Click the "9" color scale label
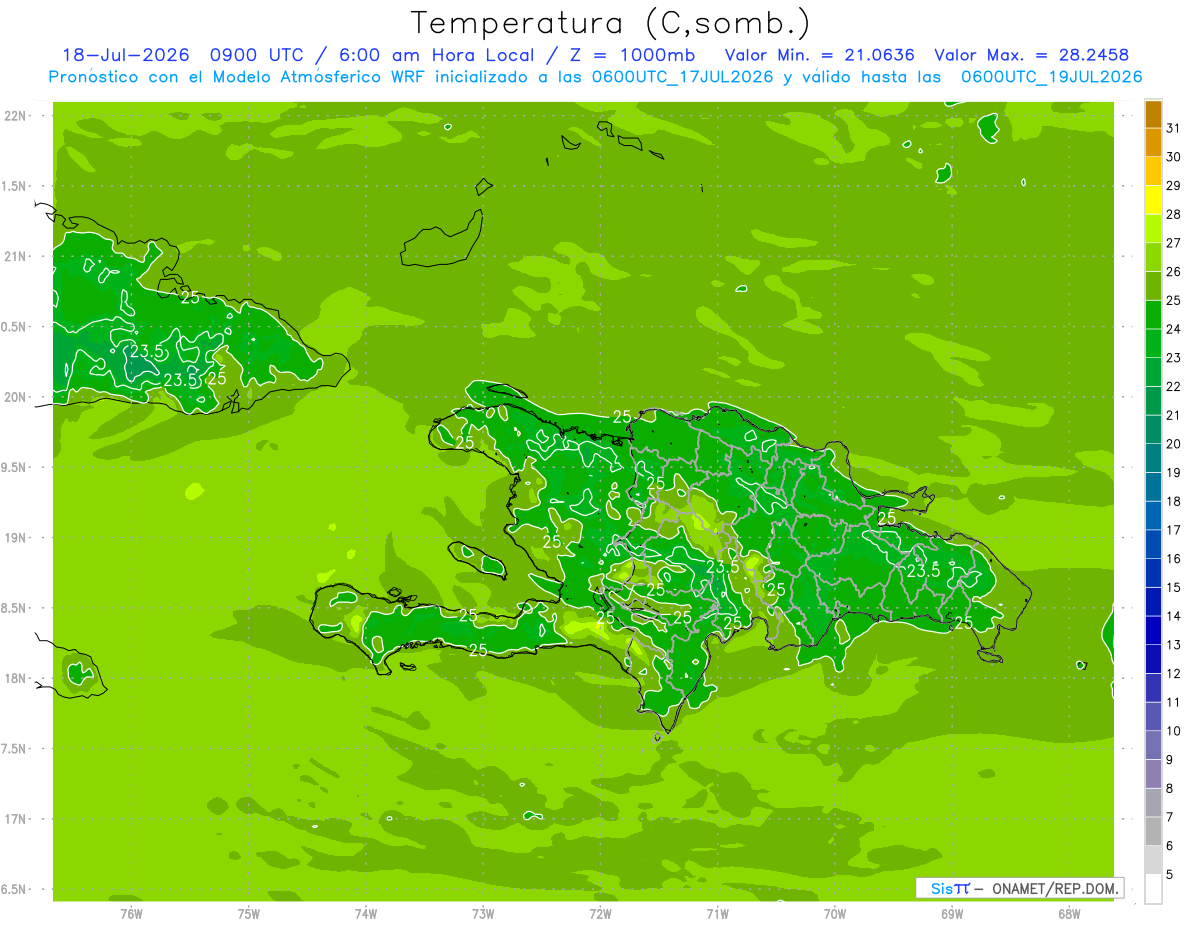 point(1170,760)
